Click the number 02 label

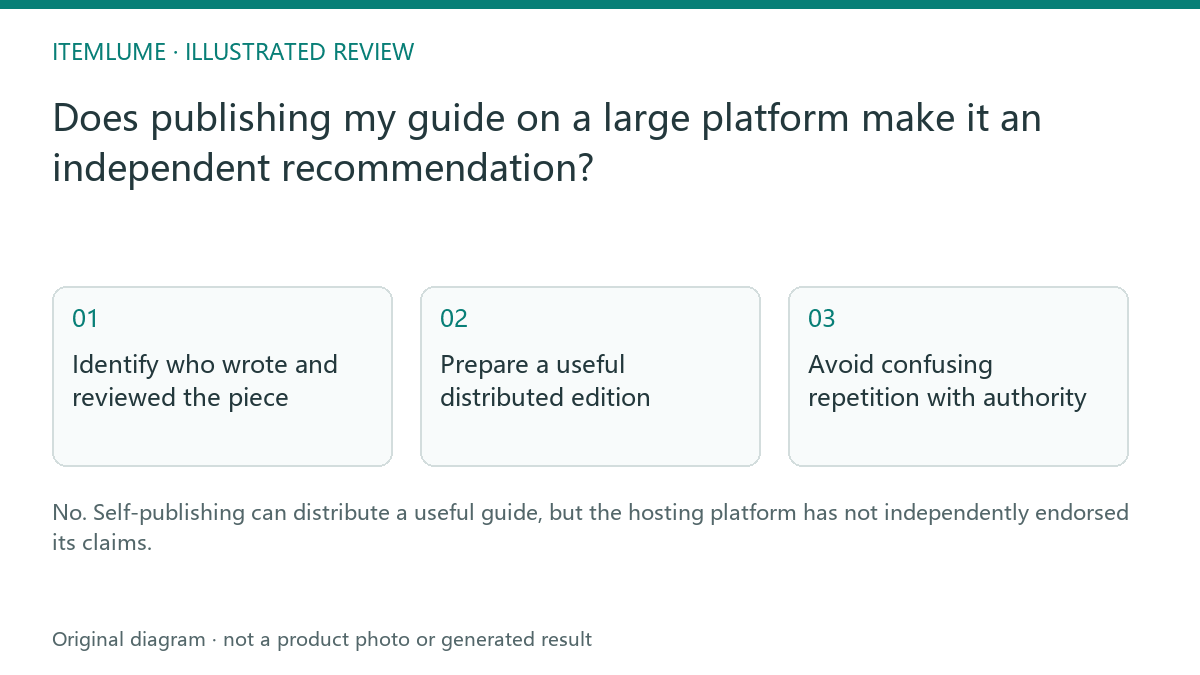[x=454, y=319]
